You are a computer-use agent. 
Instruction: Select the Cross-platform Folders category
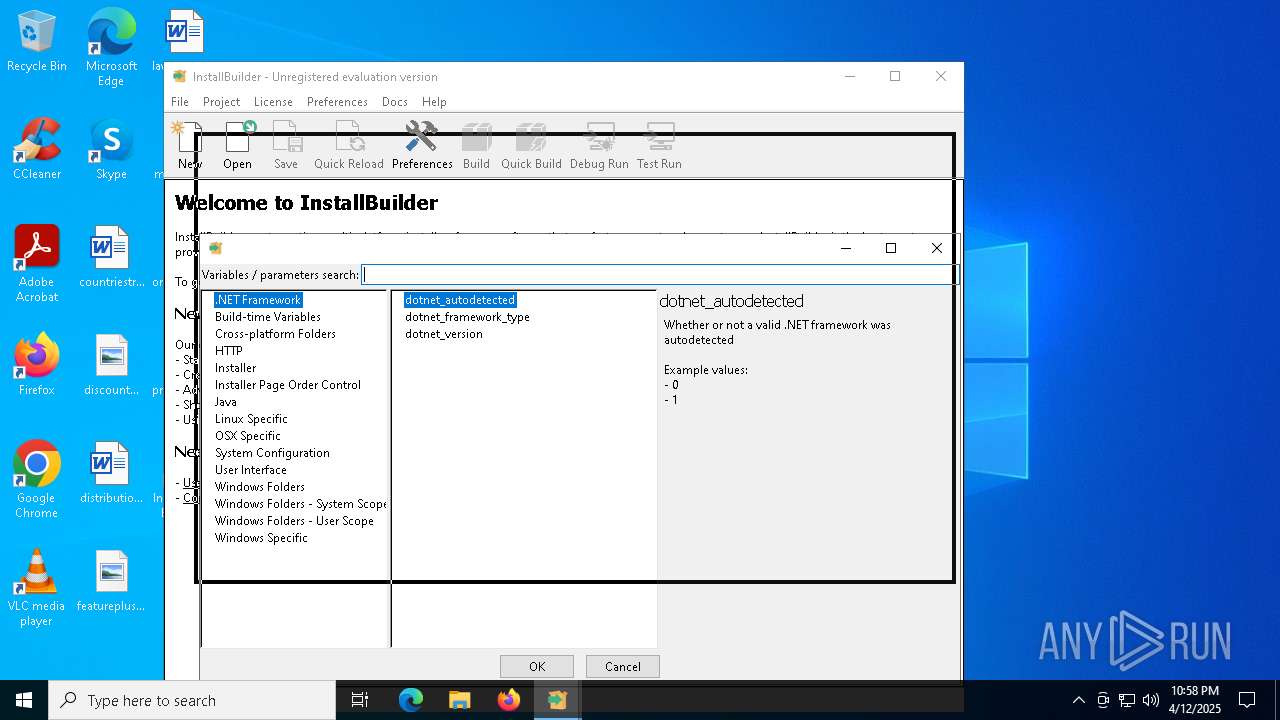pos(275,334)
